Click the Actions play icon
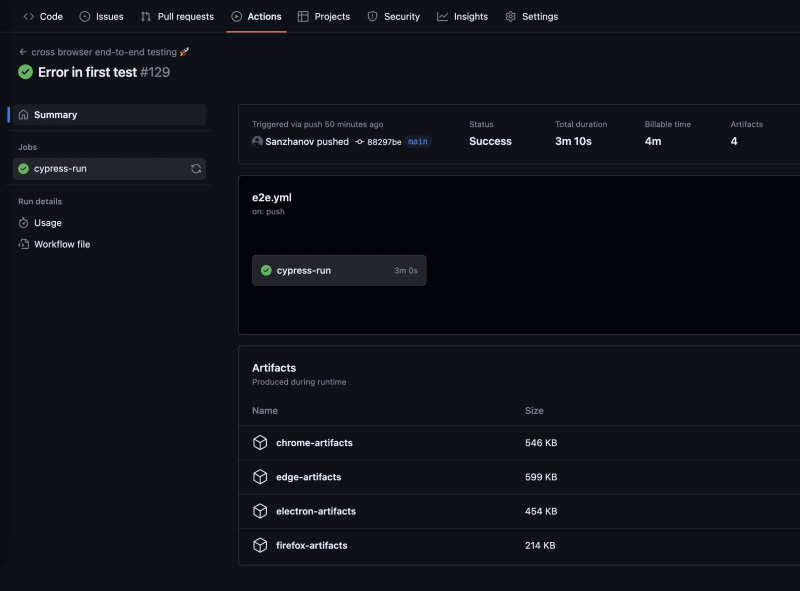The height and width of the screenshot is (591, 800). point(236,16)
